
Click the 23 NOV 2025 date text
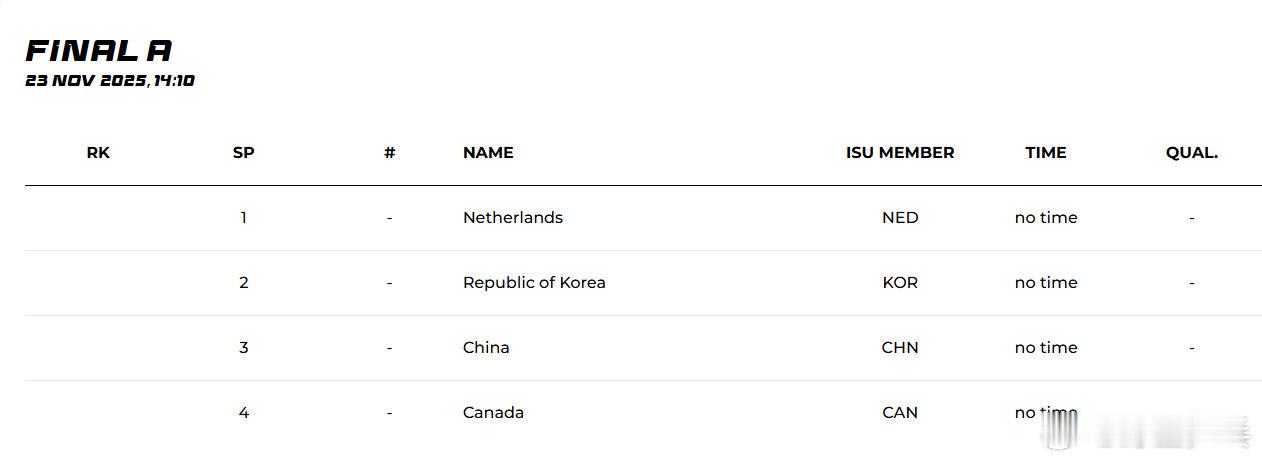coord(87,81)
